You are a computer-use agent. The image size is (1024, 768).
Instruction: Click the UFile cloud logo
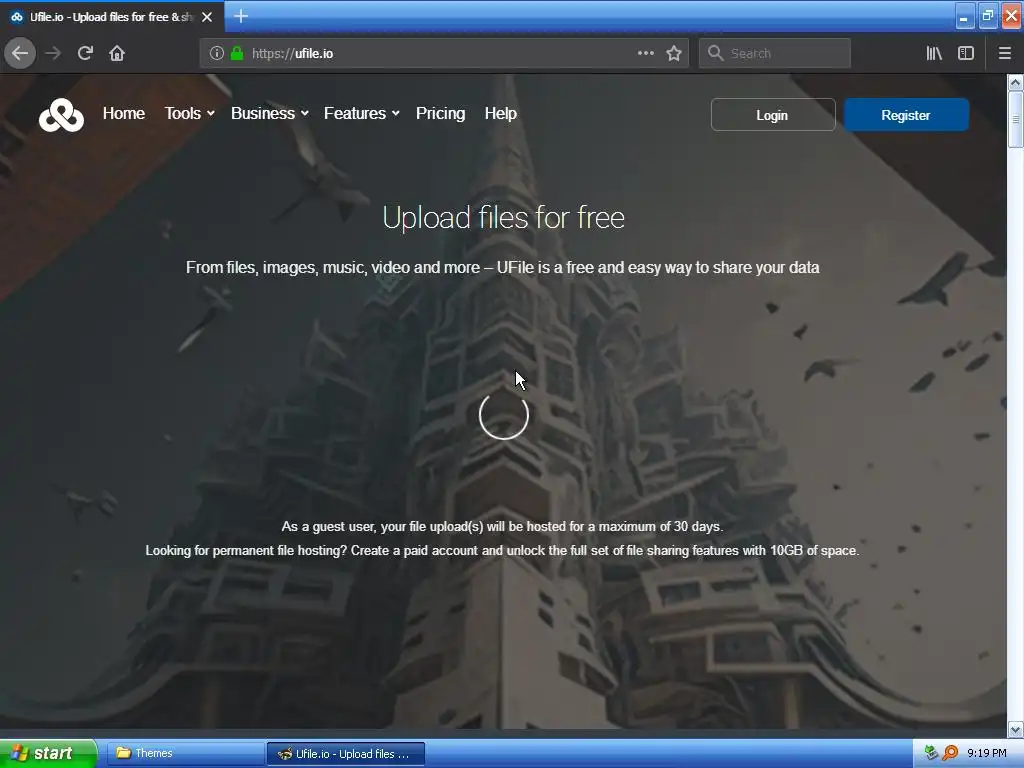[x=61, y=115]
